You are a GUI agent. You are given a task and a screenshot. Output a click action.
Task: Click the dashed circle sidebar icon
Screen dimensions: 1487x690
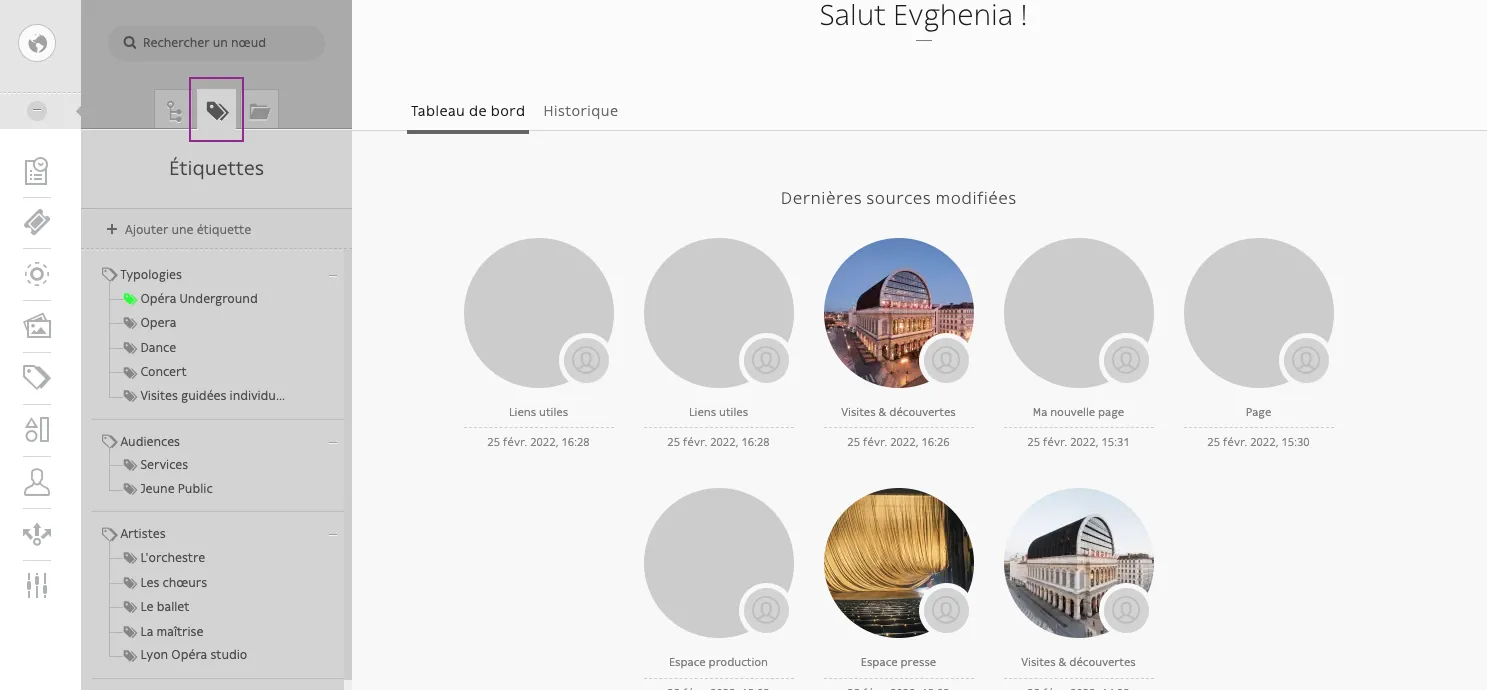pos(37,274)
